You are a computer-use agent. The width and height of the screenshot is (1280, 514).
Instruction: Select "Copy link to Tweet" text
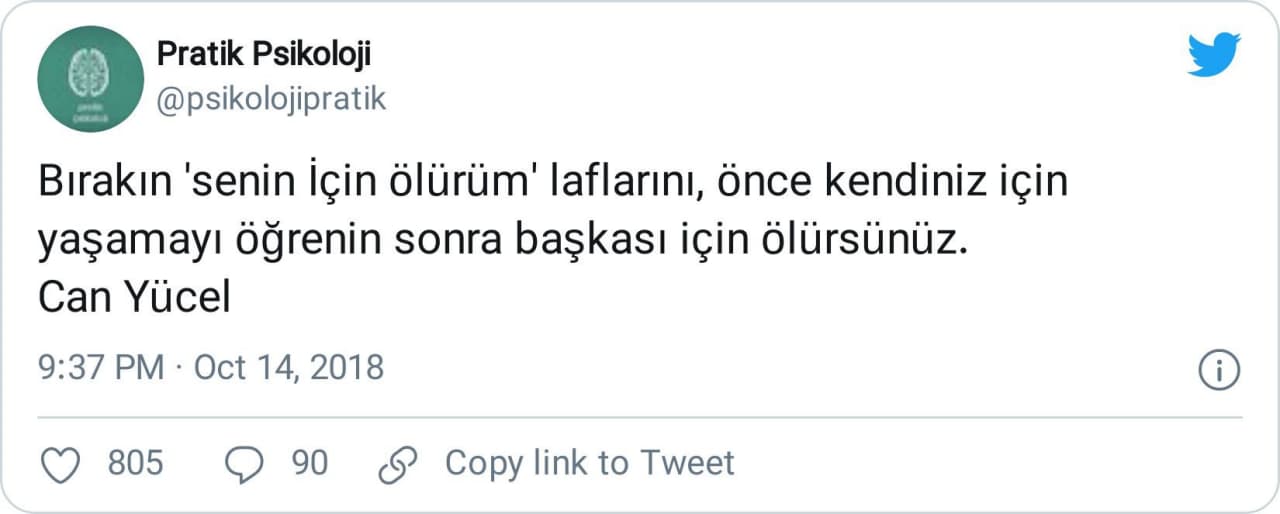[589, 463]
